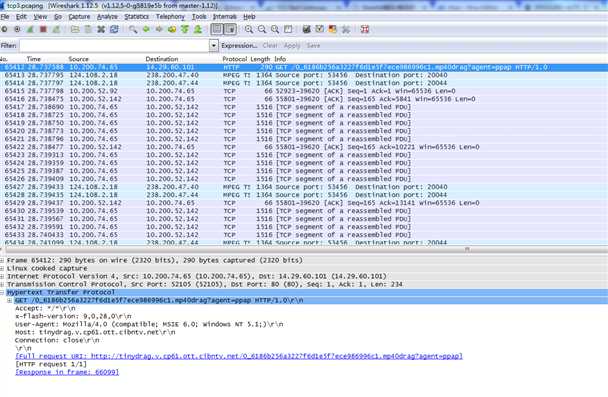Screen dimensions: 608x397
Task: Sort by the Time column header
Action: click(x=34, y=59)
